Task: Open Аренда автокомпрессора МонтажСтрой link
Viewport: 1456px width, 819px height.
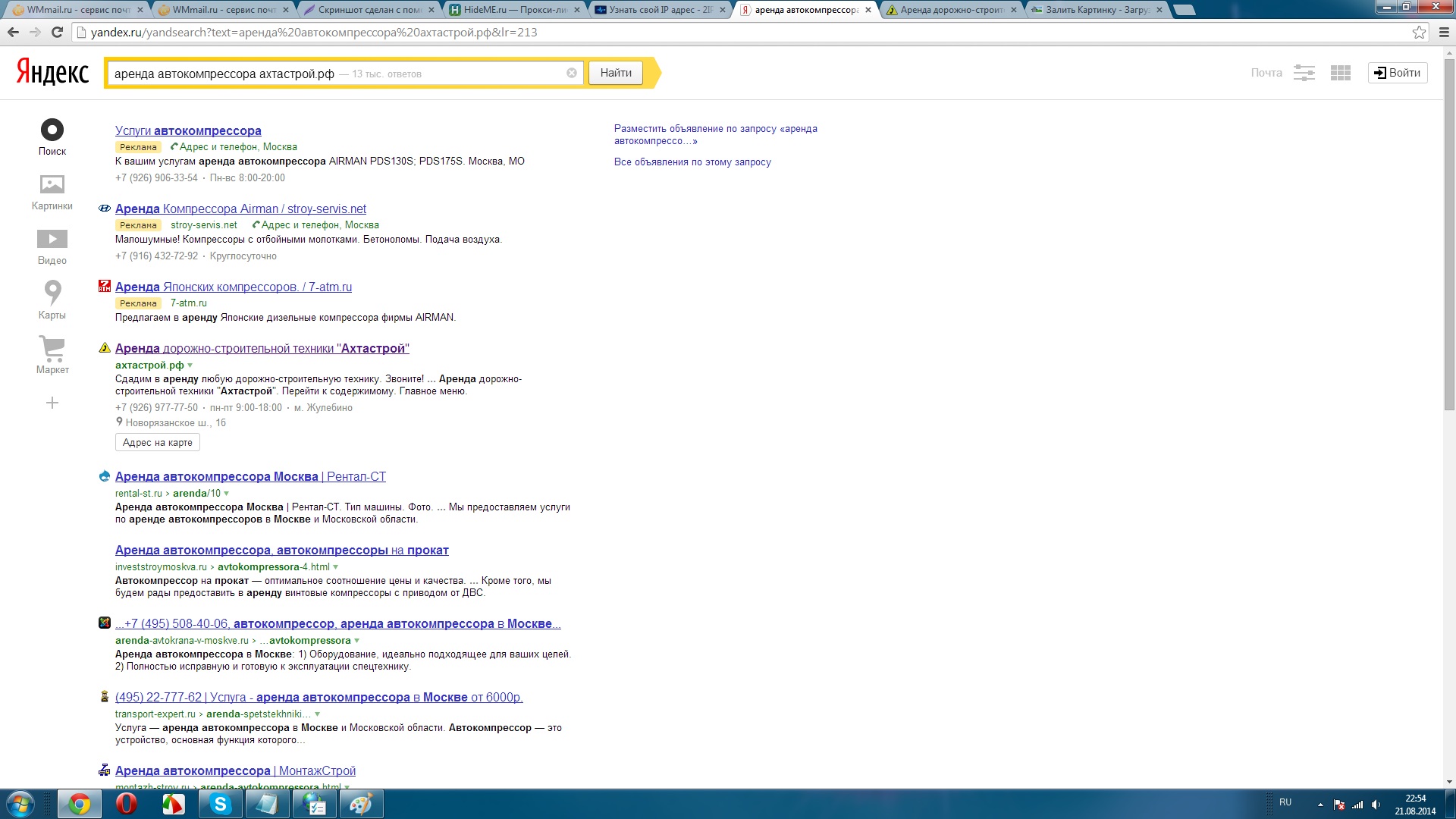Action: 235,770
